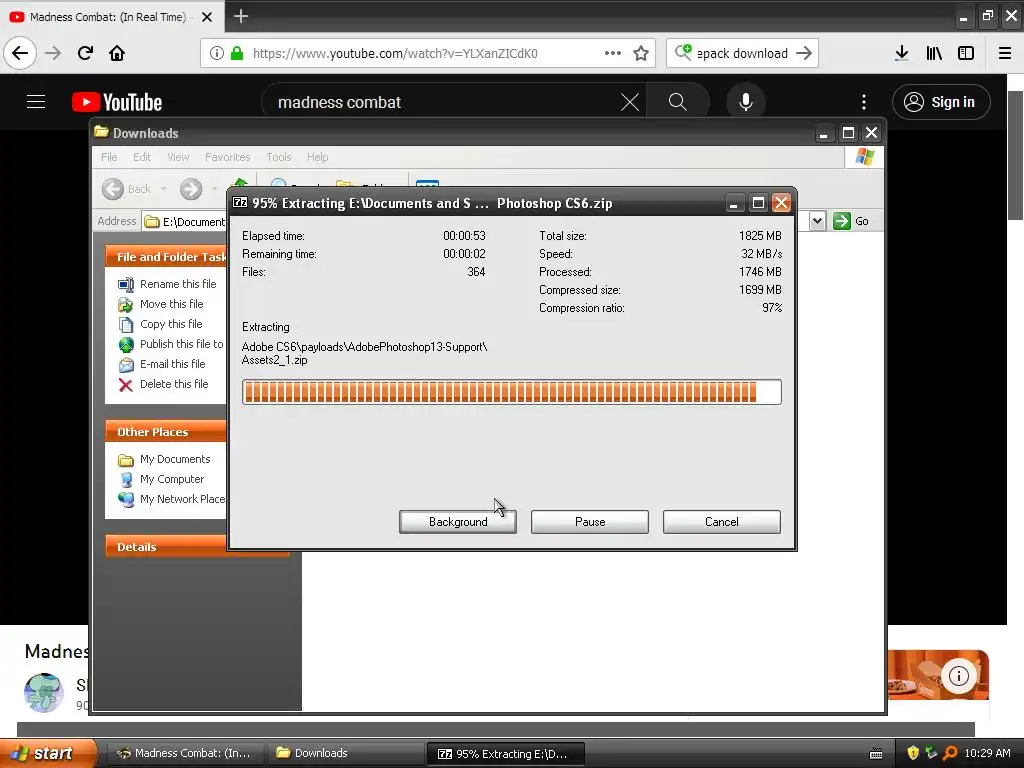Search with voice microphone button
Viewport: 1024px width, 768px height.
(746, 102)
